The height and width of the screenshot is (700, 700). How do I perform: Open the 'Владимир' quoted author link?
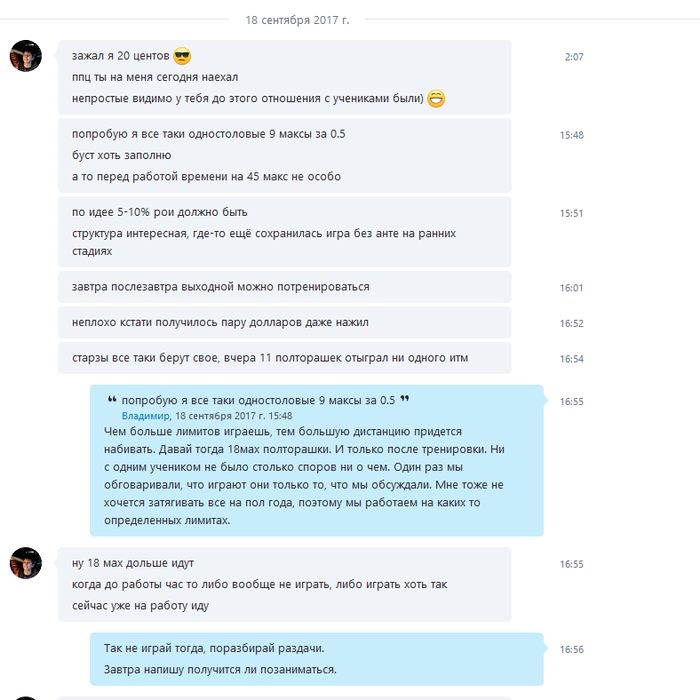[x=146, y=416]
